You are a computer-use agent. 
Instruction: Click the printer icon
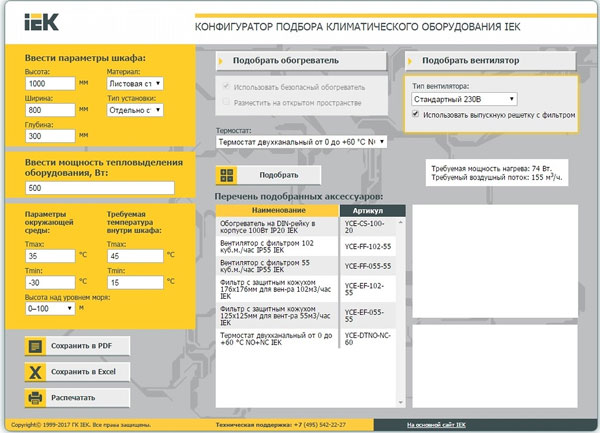pos(35,398)
